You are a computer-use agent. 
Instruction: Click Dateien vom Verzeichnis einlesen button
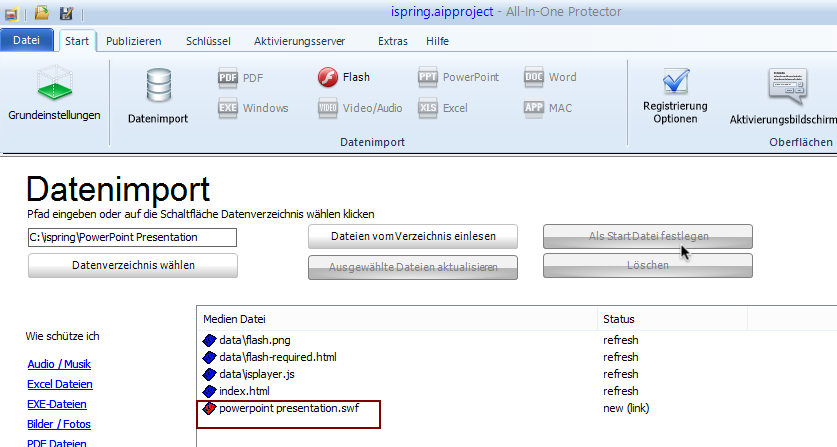[x=413, y=236]
